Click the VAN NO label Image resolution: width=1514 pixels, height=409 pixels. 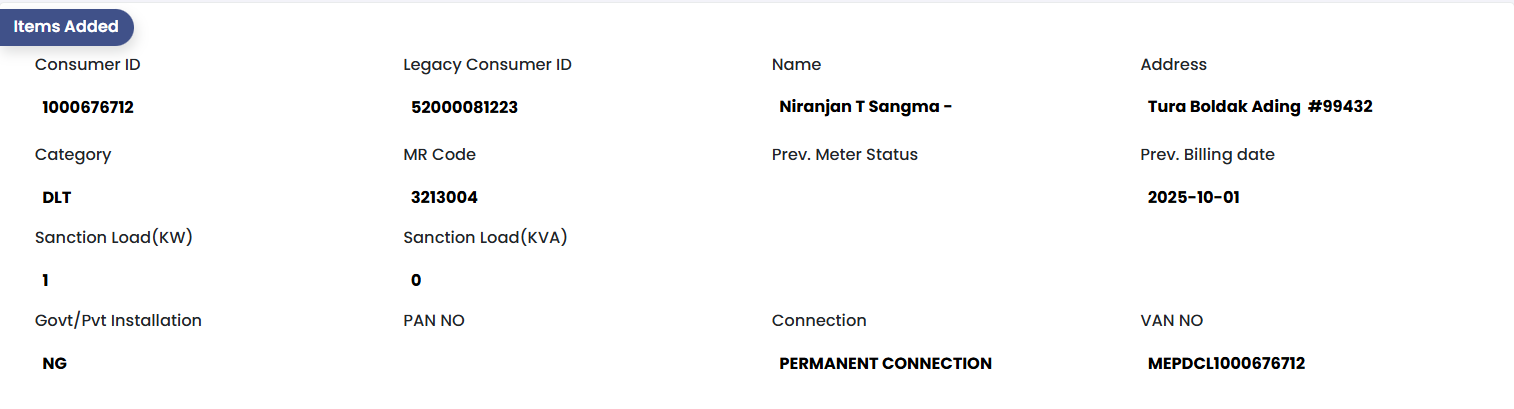[1171, 321]
